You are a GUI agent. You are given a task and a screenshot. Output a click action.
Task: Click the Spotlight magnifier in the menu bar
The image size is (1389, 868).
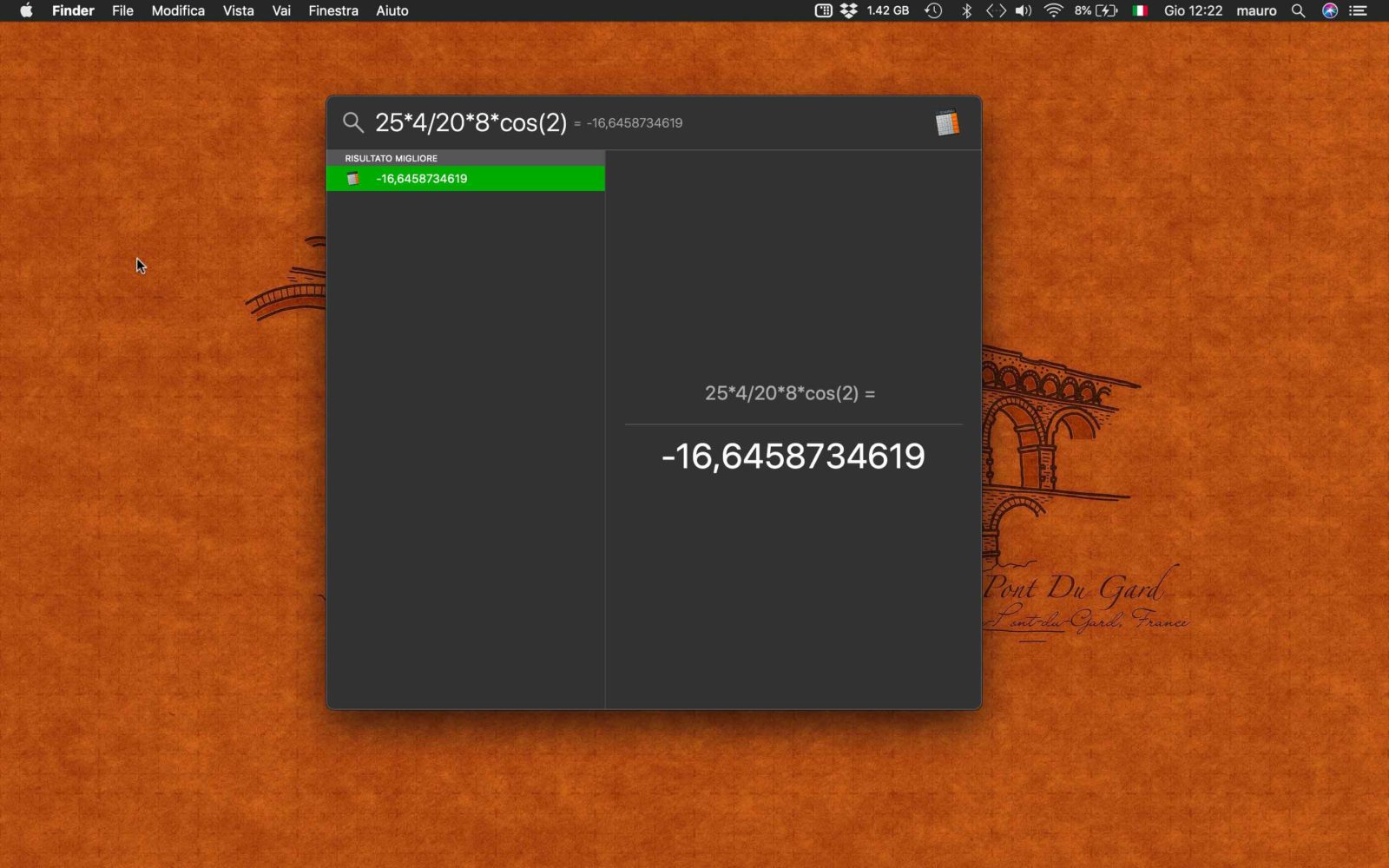click(x=1299, y=10)
